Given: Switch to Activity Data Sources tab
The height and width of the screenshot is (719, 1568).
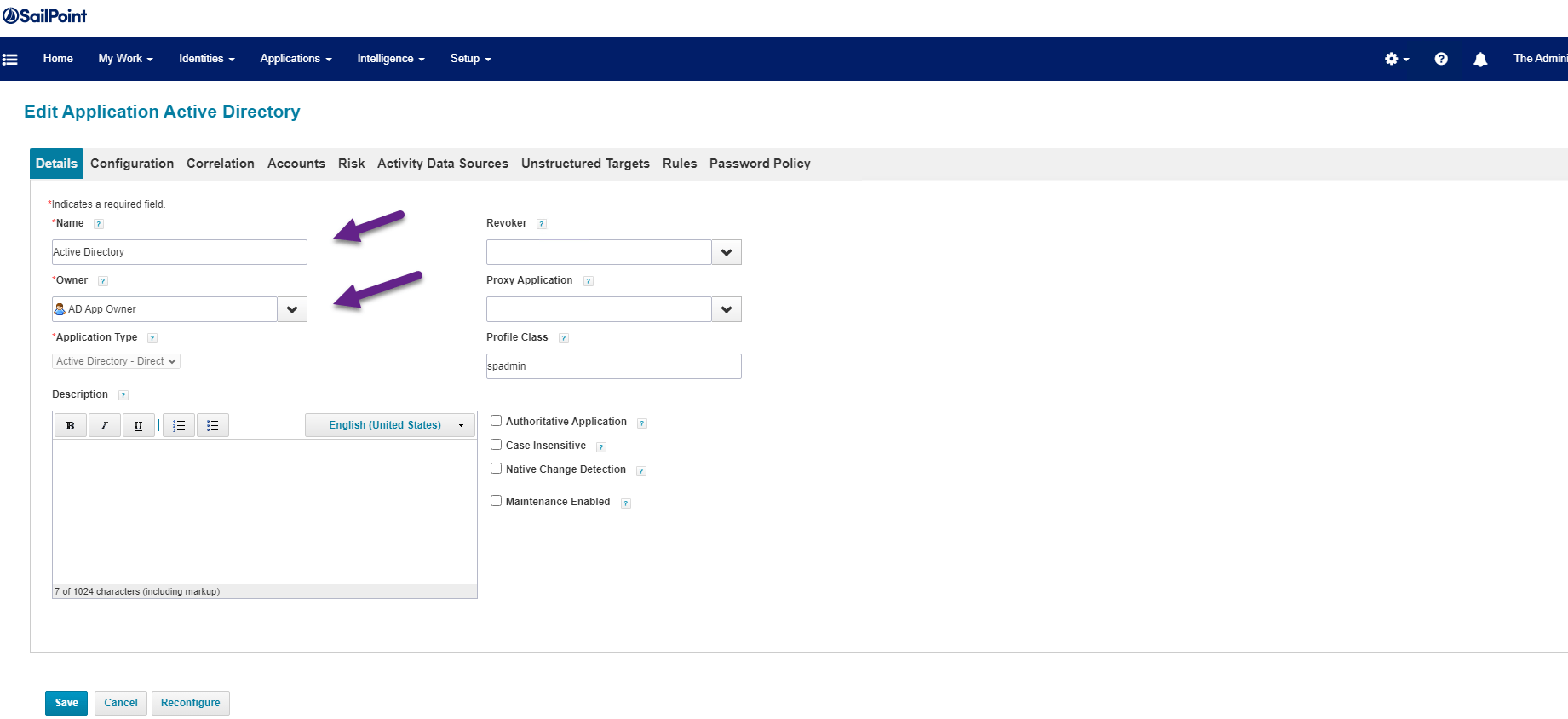Looking at the screenshot, I should [x=443, y=164].
